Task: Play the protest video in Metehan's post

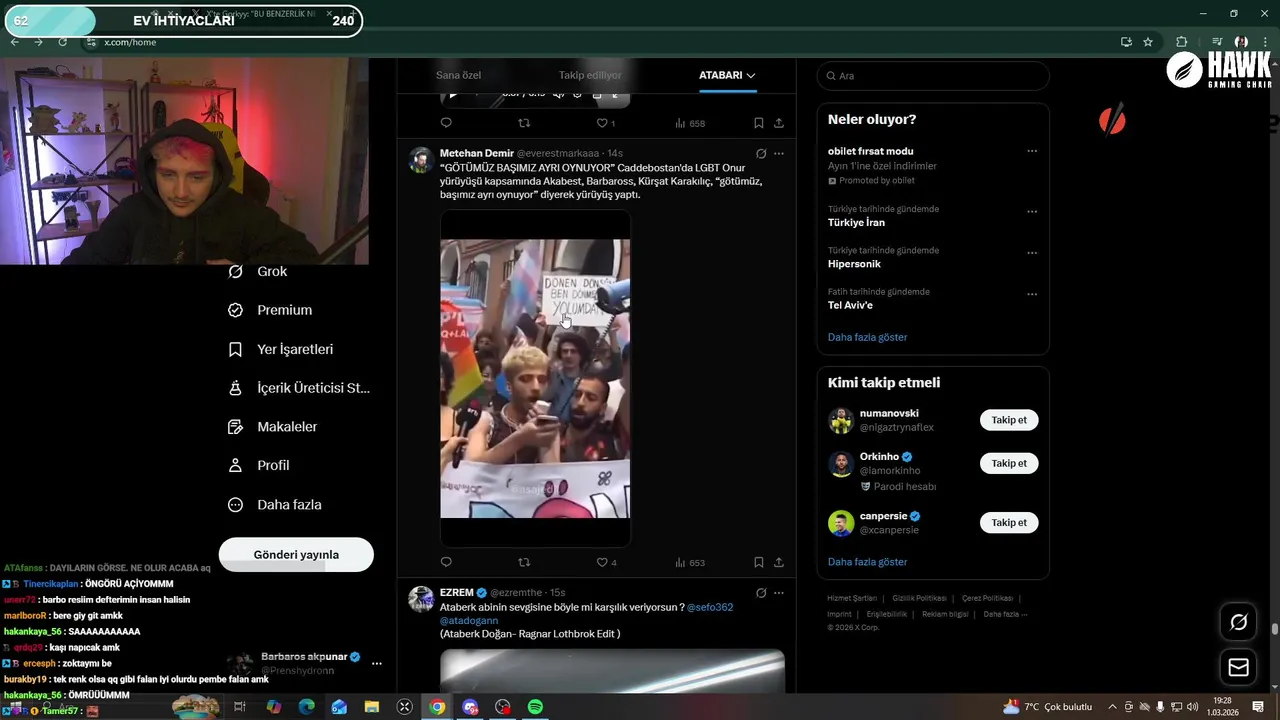Action: [x=535, y=378]
